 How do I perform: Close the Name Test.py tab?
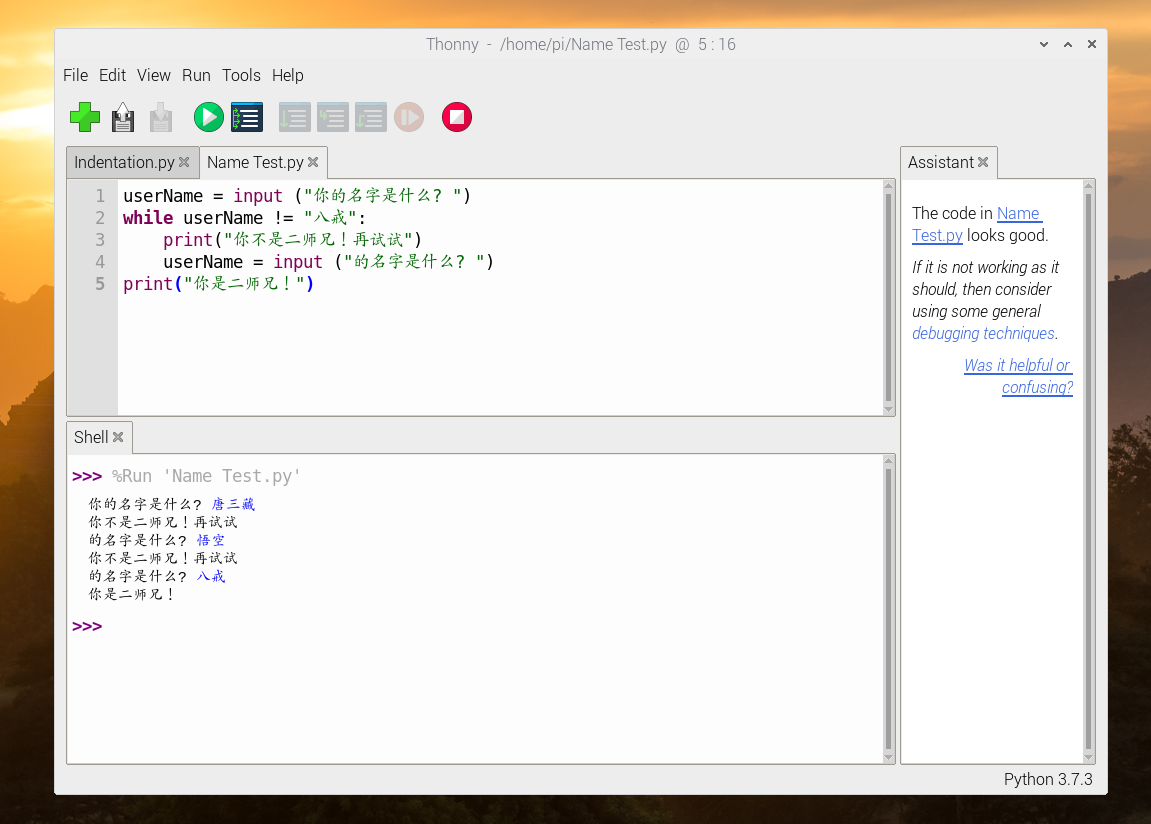313,162
